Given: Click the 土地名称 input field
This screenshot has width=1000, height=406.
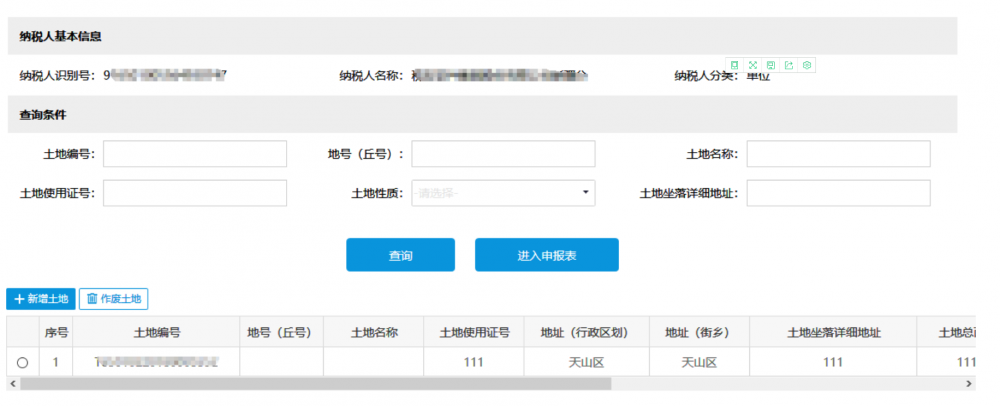Looking at the screenshot, I should pos(838,154).
